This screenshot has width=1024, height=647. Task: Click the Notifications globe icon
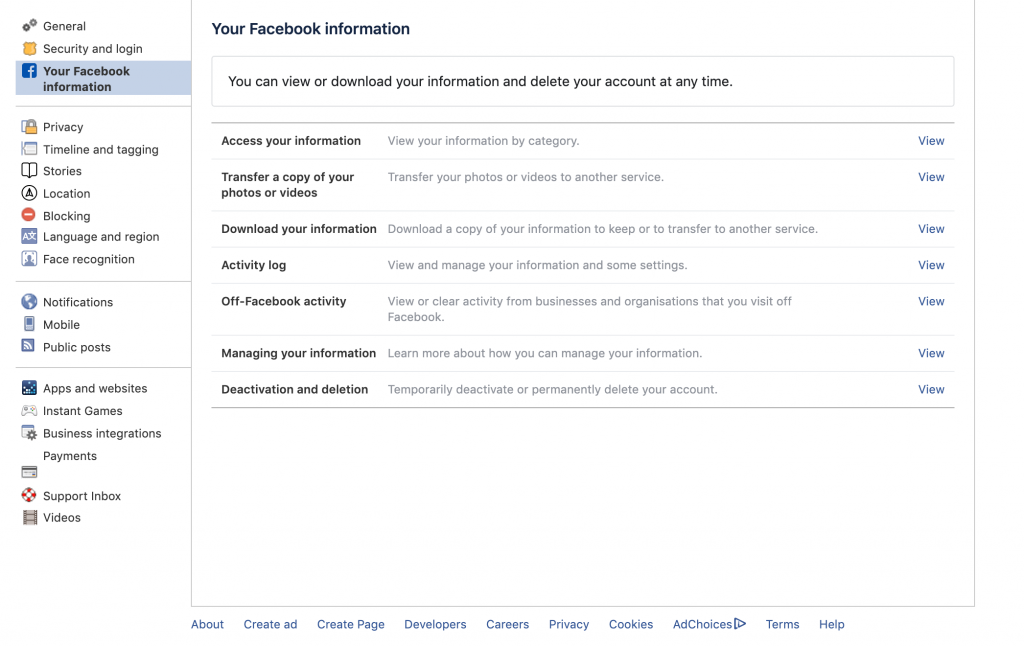(29, 302)
